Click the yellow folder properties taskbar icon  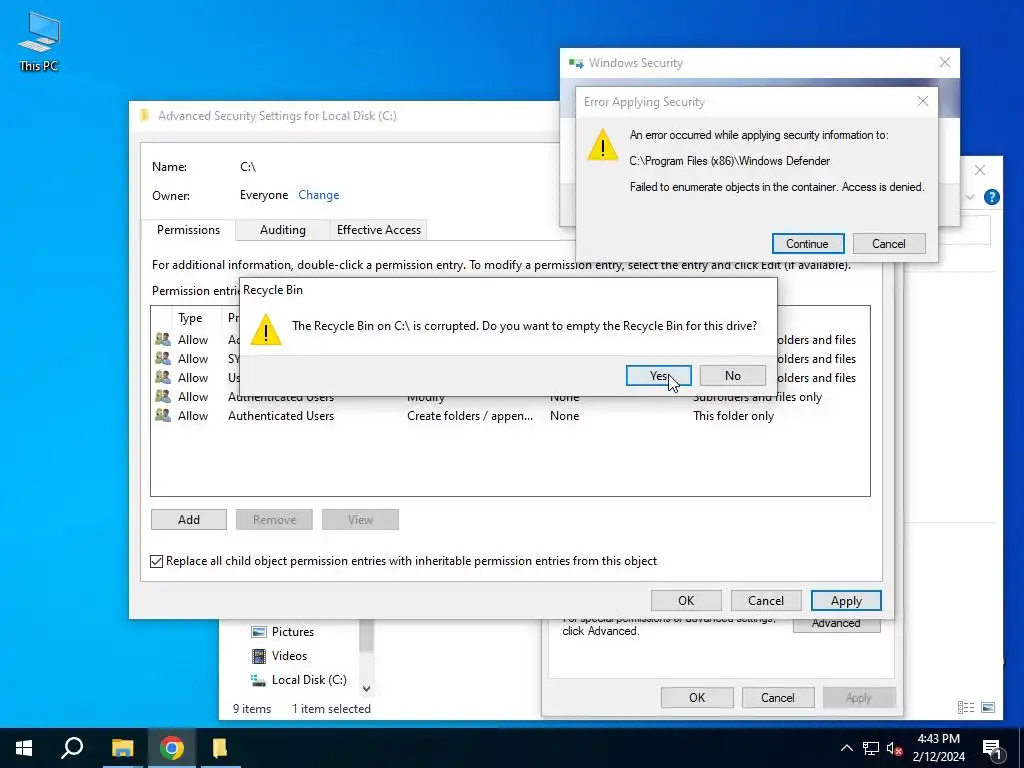click(220, 748)
